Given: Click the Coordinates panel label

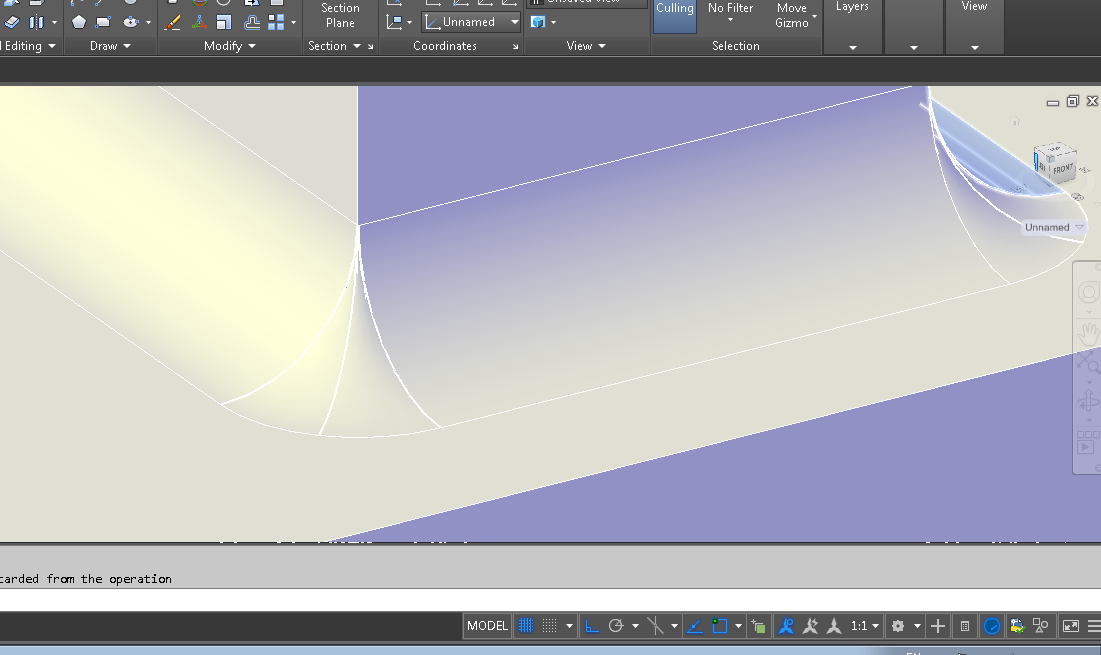Looking at the screenshot, I should point(444,46).
